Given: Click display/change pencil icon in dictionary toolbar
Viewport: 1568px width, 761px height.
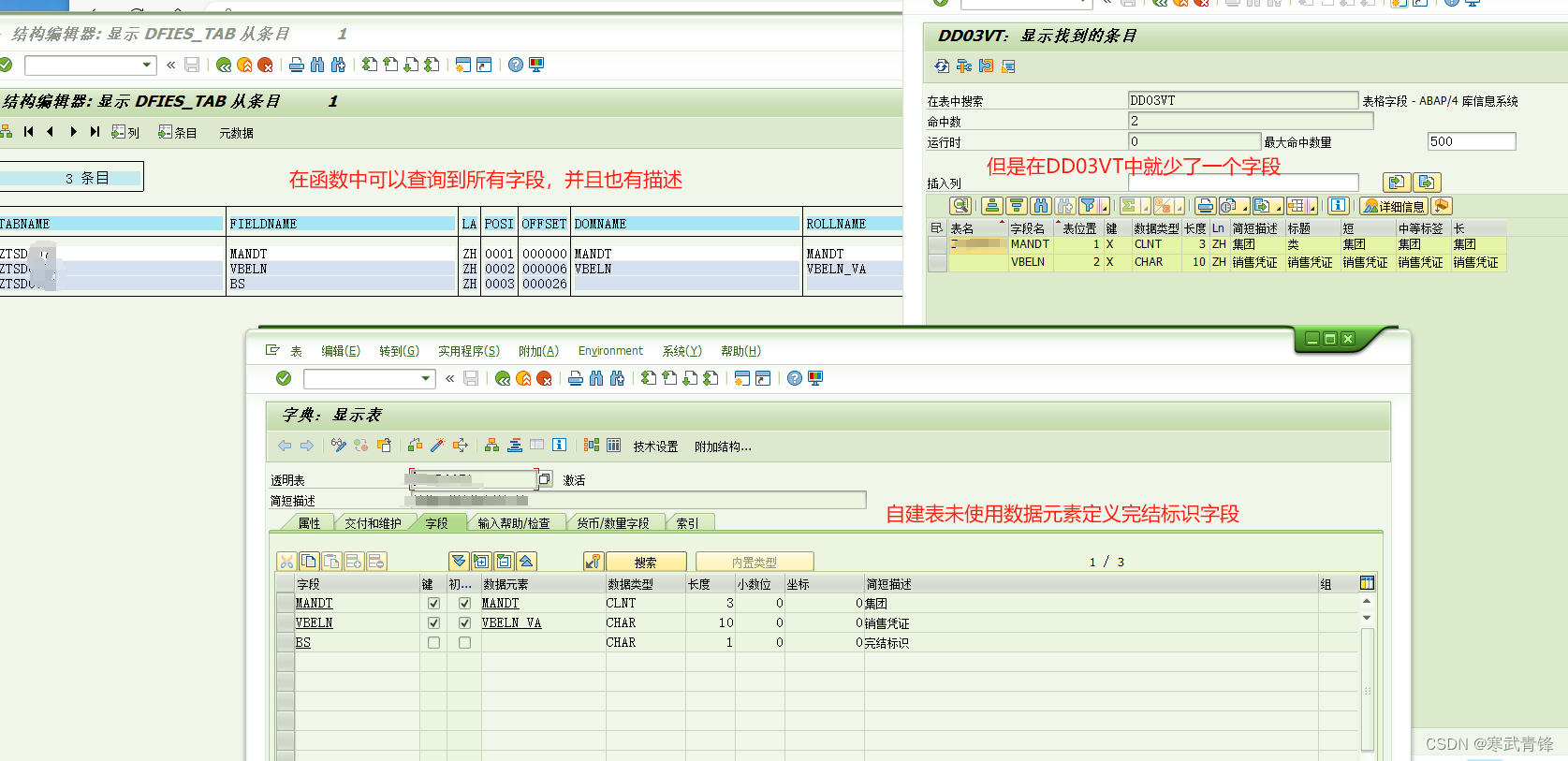Looking at the screenshot, I should tap(339, 446).
